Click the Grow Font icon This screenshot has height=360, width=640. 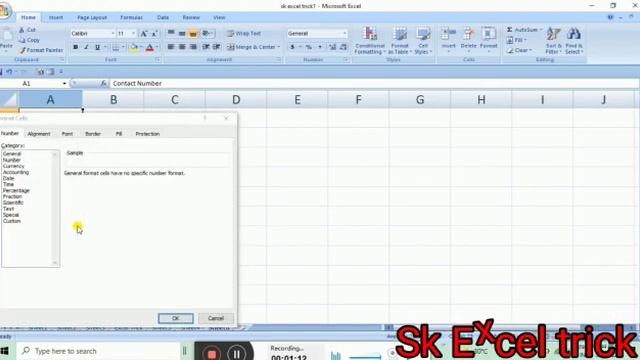coord(144,34)
